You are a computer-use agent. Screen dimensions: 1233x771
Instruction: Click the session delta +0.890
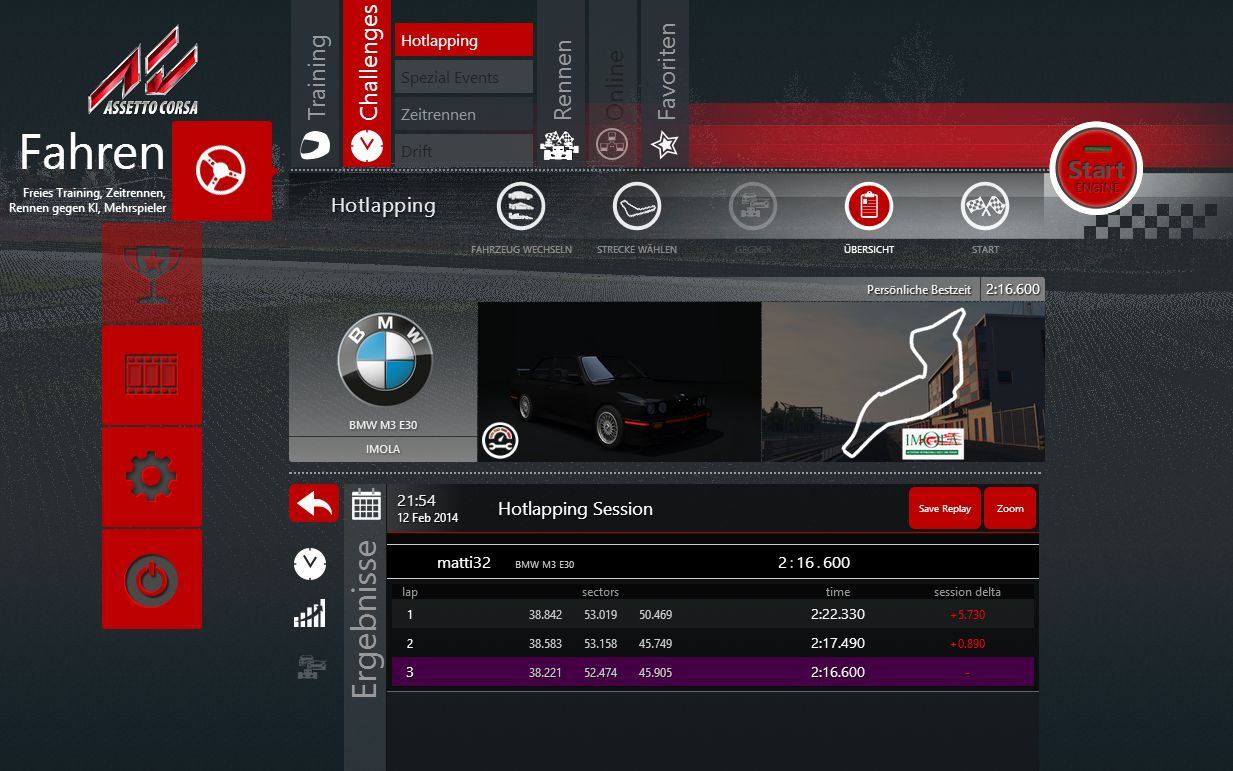(967, 644)
